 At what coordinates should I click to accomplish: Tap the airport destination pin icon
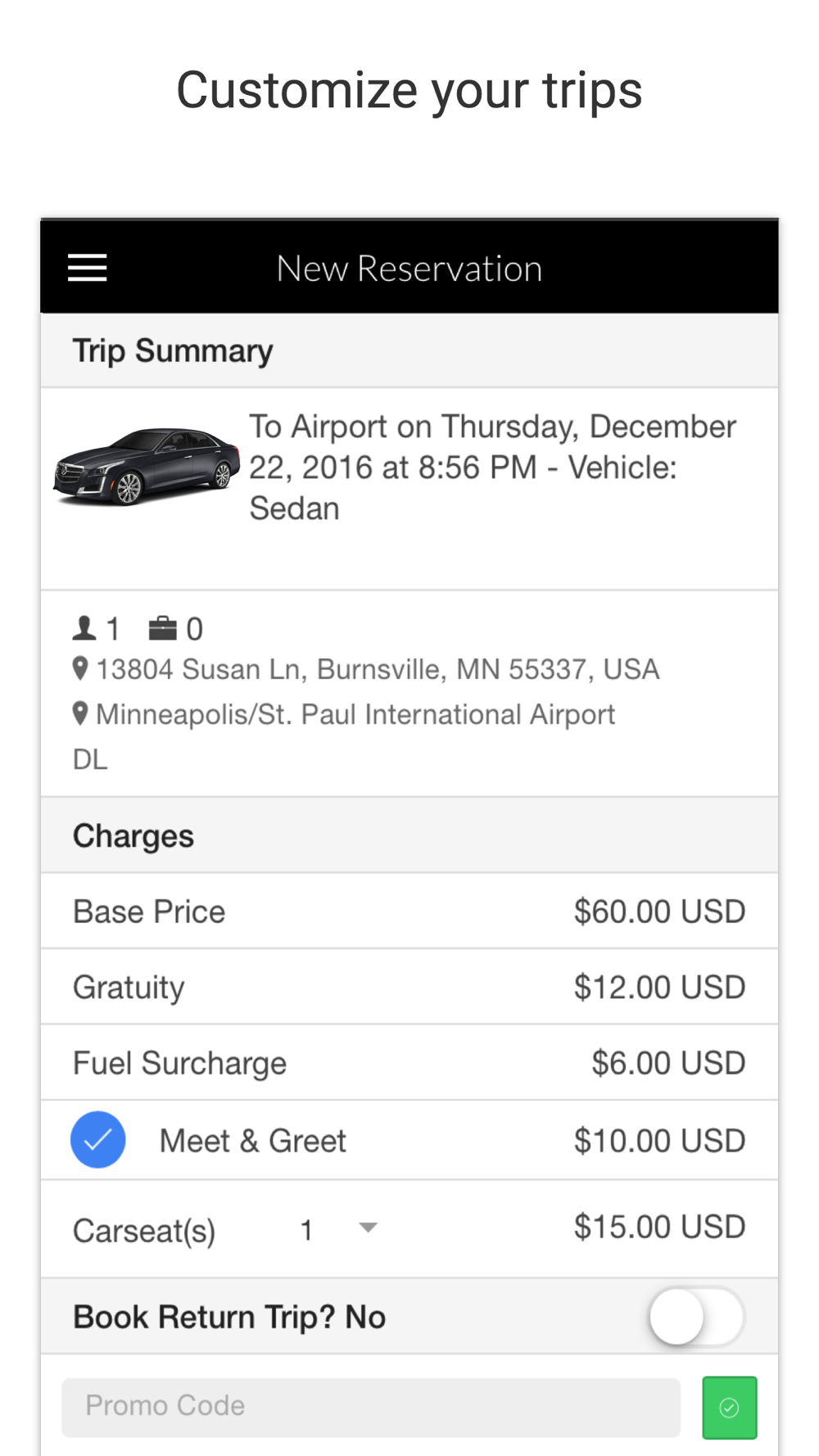tap(79, 714)
